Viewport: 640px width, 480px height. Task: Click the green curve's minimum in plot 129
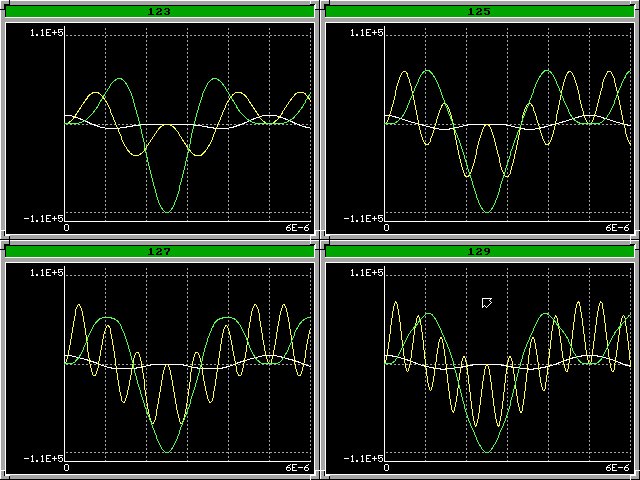[x=487, y=452]
